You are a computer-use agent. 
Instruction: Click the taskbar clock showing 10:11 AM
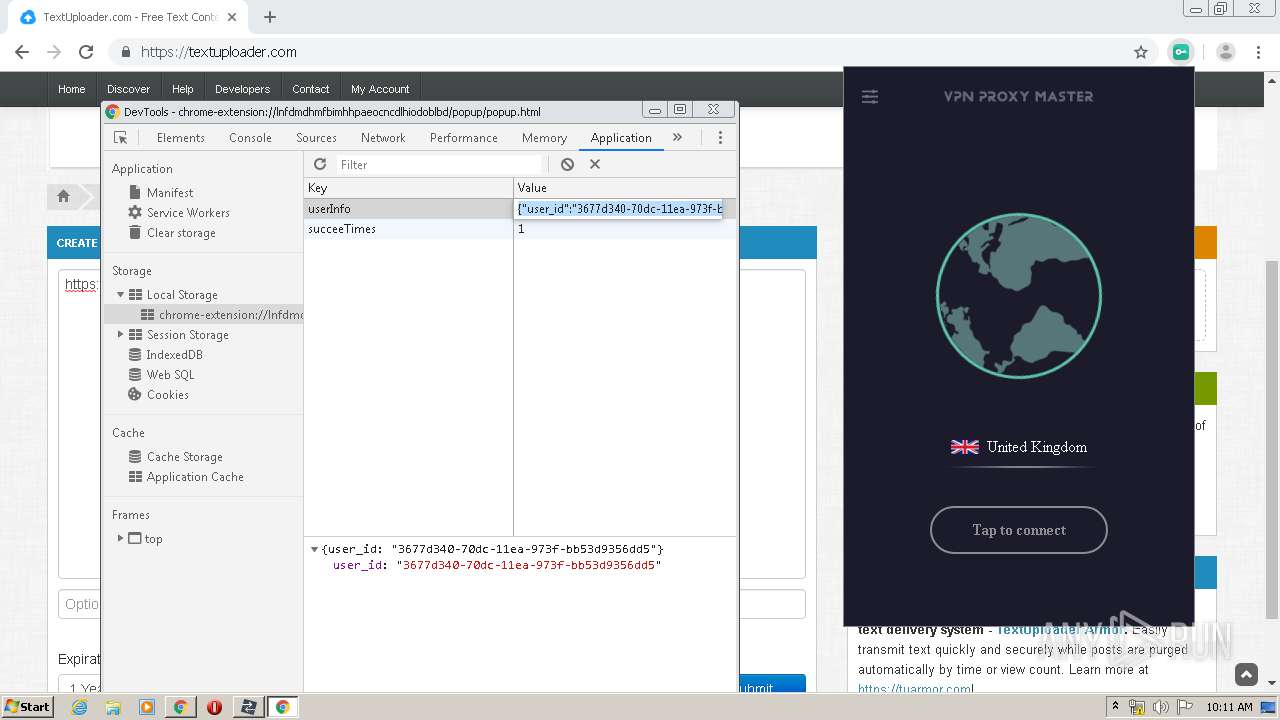click(1229, 707)
